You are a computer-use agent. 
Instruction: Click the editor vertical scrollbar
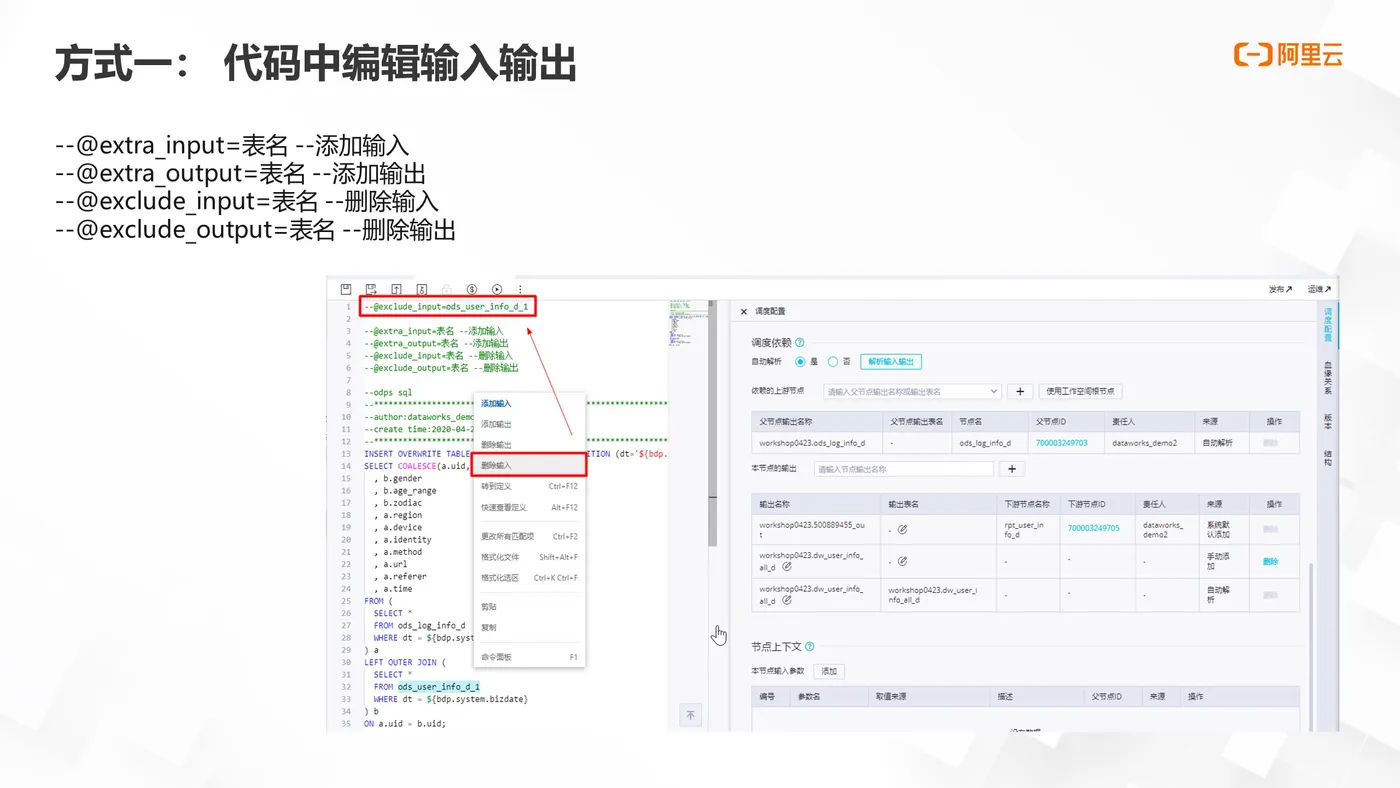pyautogui.click(x=713, y=423)
